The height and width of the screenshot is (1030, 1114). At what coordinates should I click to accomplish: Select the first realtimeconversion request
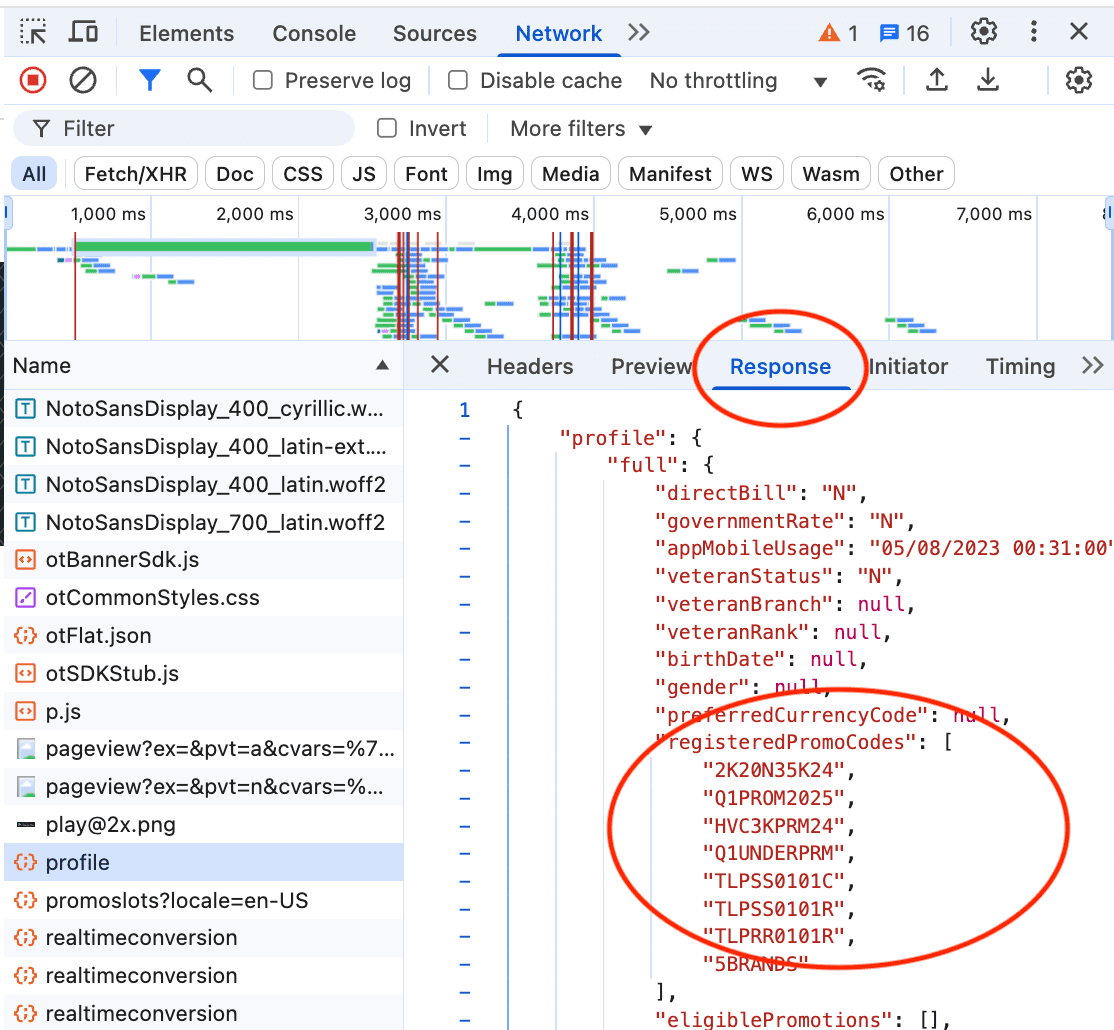pos(203,938)
